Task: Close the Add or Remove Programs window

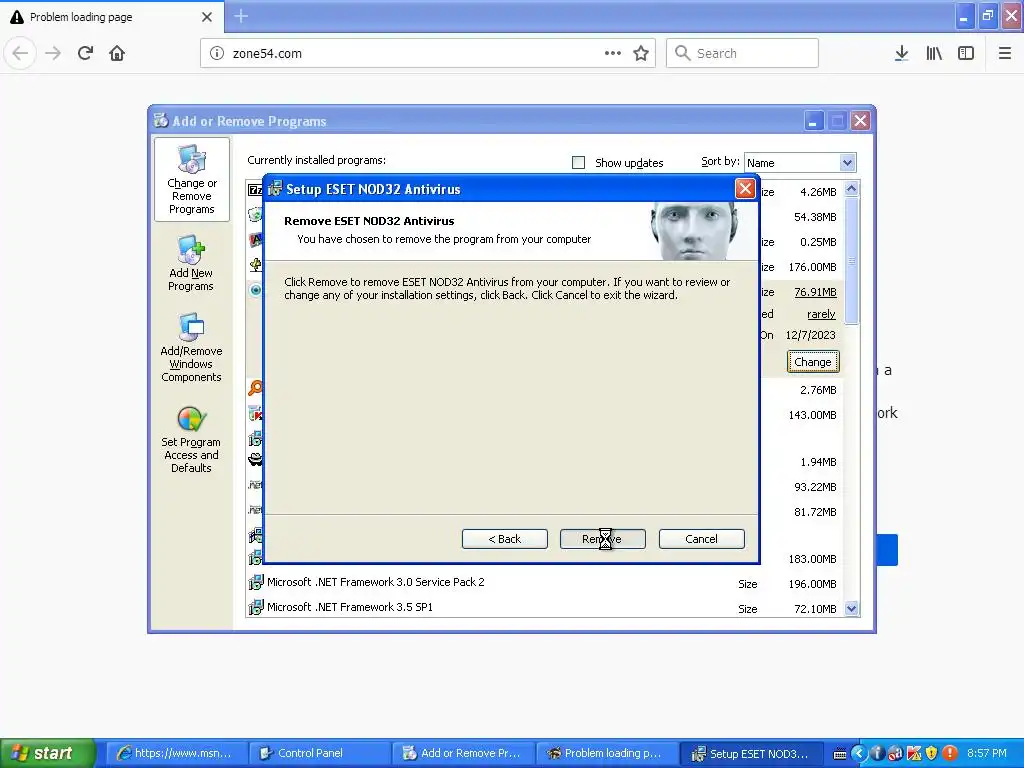Action: click(x=861, y=121)
